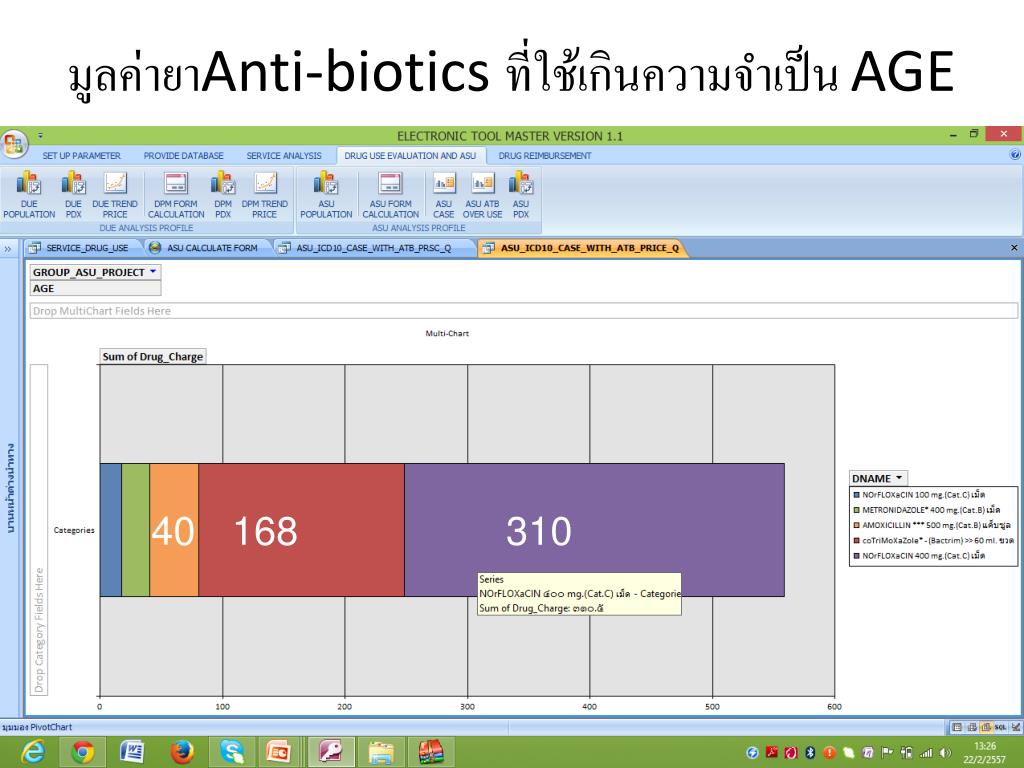Switch to PROVIDE DATABASE ribbon tab

(184, 155)
